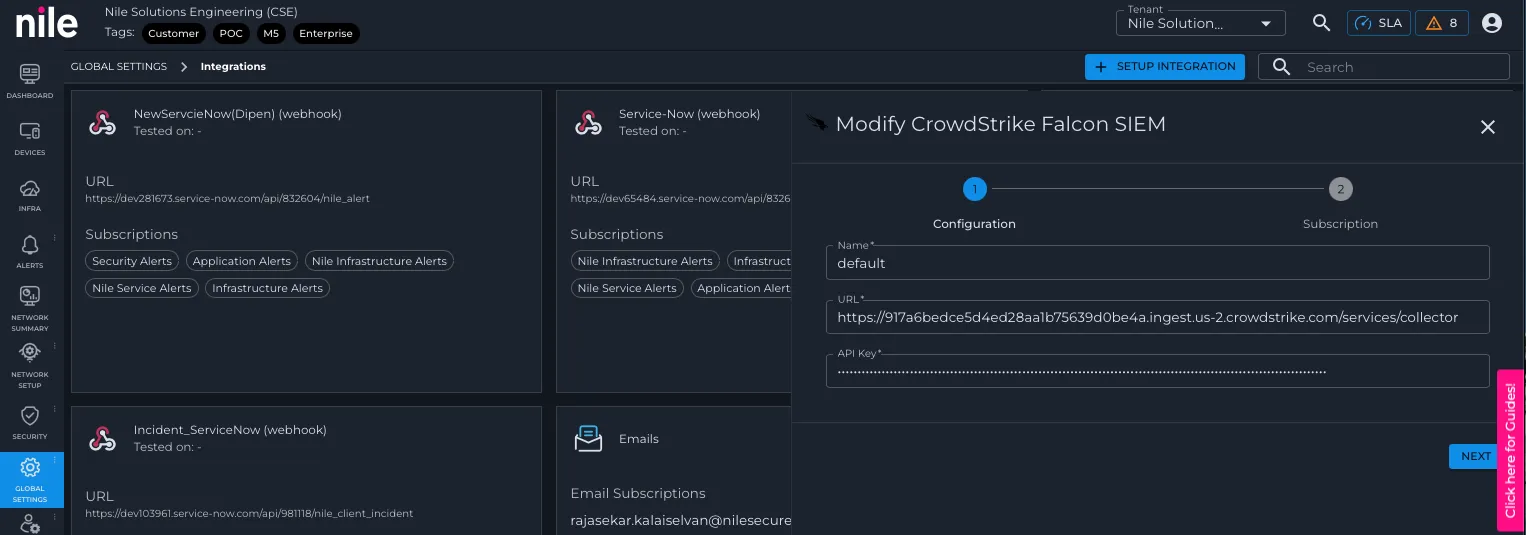Click the Integrations breadcrumb
The width and height of the screenshot is (1526, 535).
233,67
